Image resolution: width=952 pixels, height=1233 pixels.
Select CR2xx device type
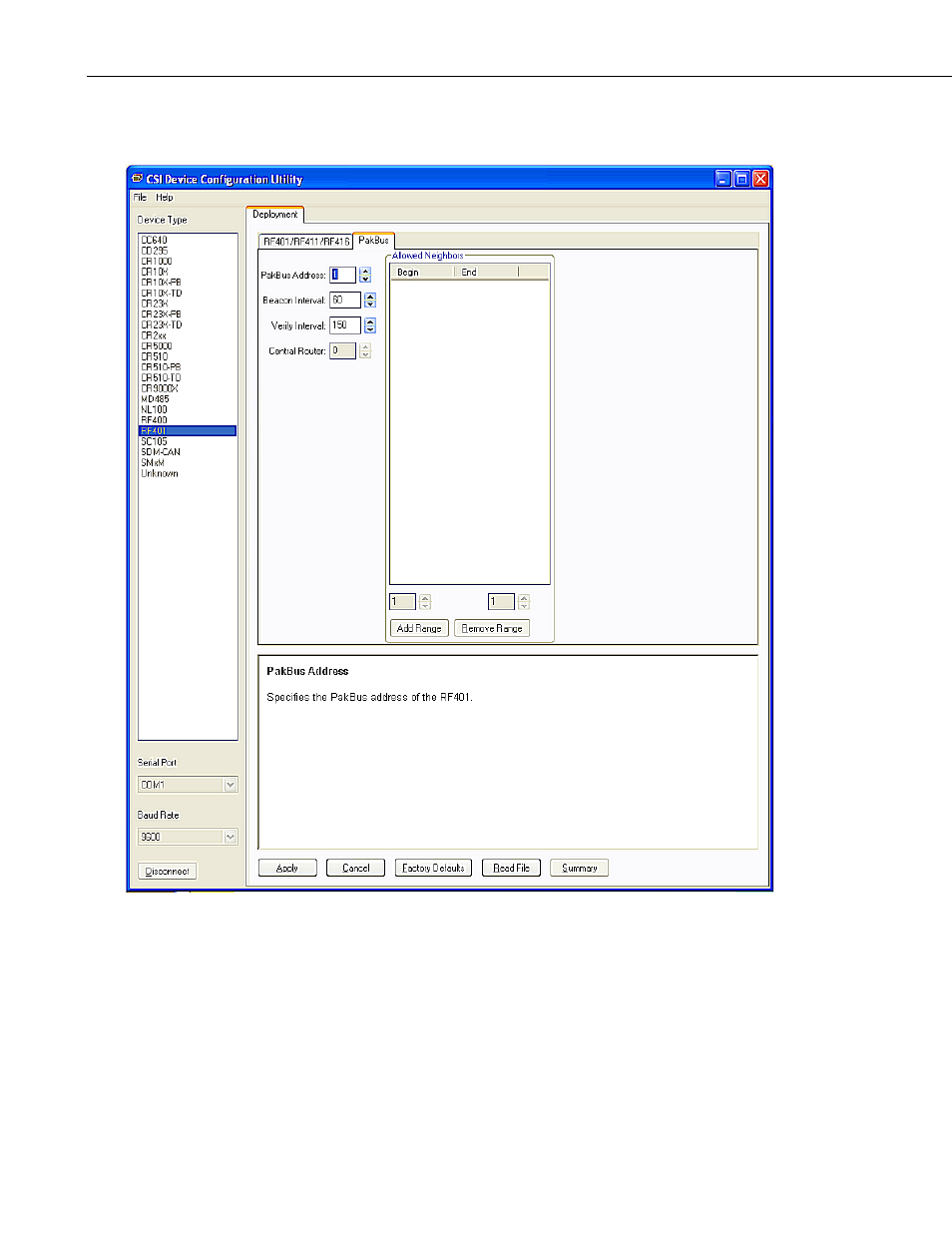(154, 335)
